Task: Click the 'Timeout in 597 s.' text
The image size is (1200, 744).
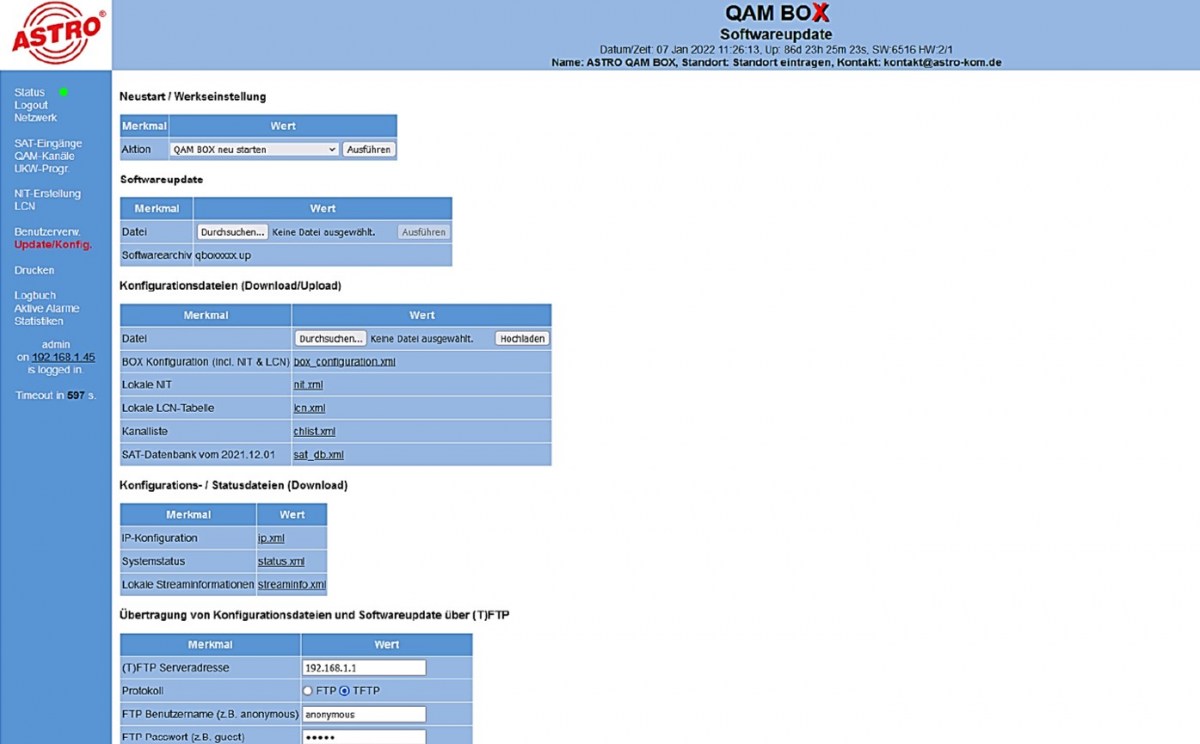Action: [x=56, y=395]
